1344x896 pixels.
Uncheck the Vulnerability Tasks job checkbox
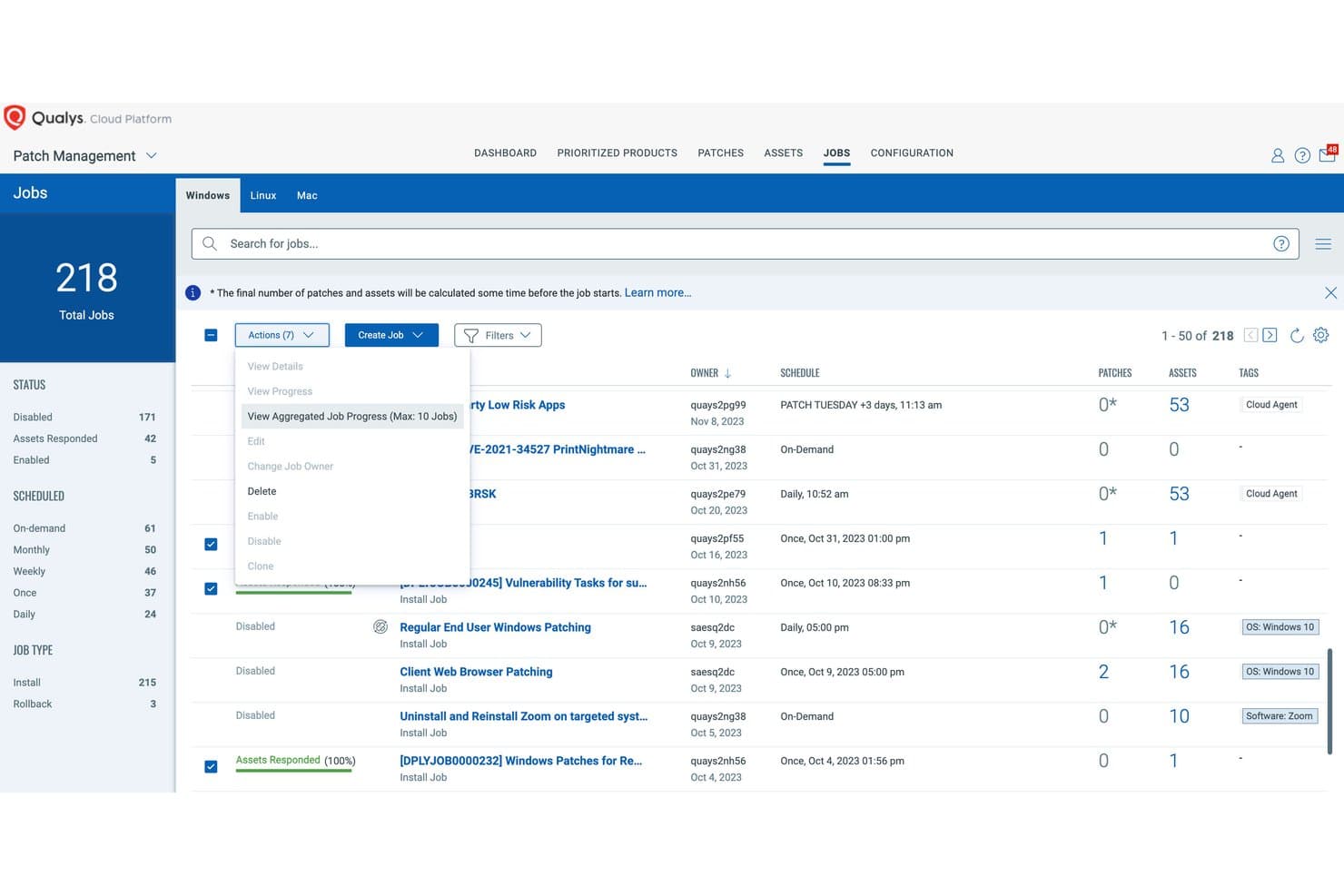211,588
